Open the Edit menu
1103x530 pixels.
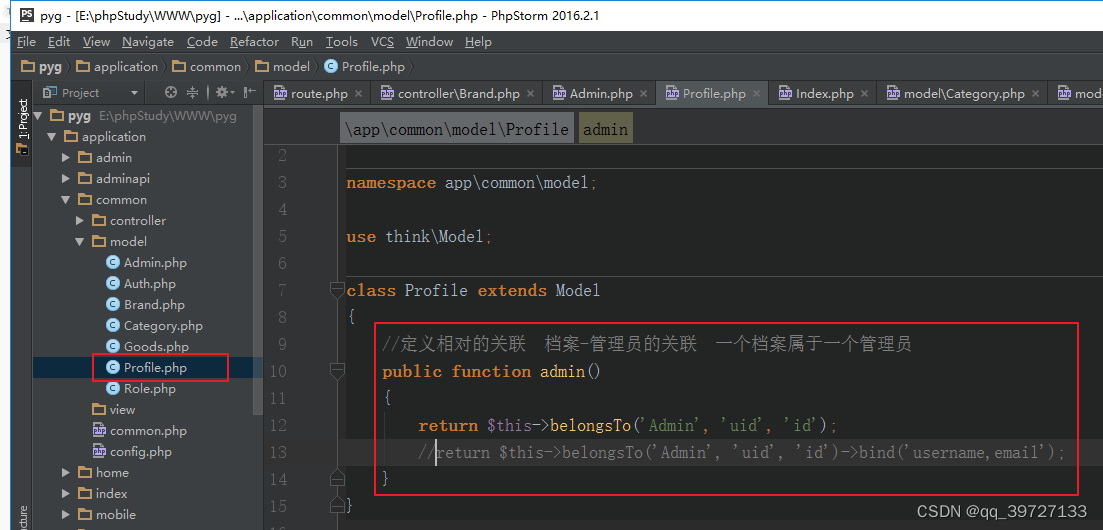[x=59, y=42]
